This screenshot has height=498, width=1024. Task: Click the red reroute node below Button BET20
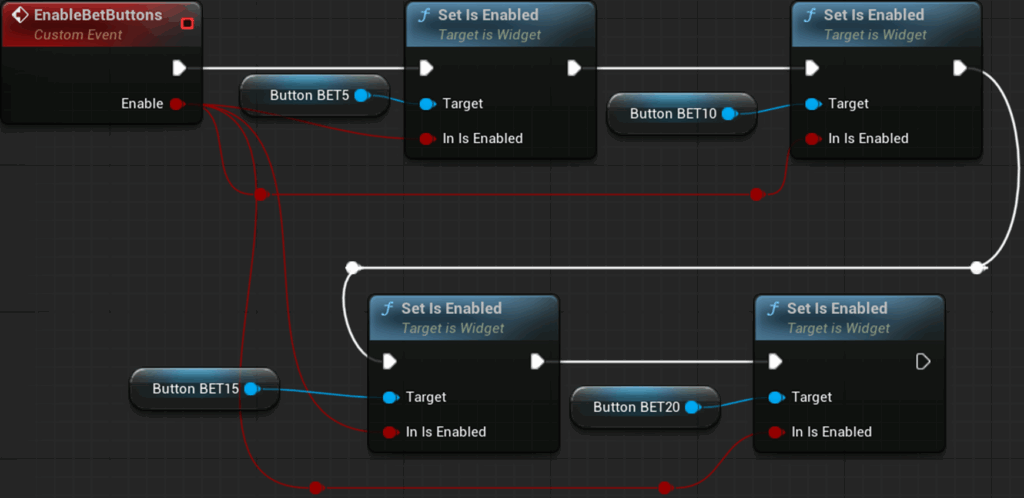pyautogui.click(x=663, y=488)
